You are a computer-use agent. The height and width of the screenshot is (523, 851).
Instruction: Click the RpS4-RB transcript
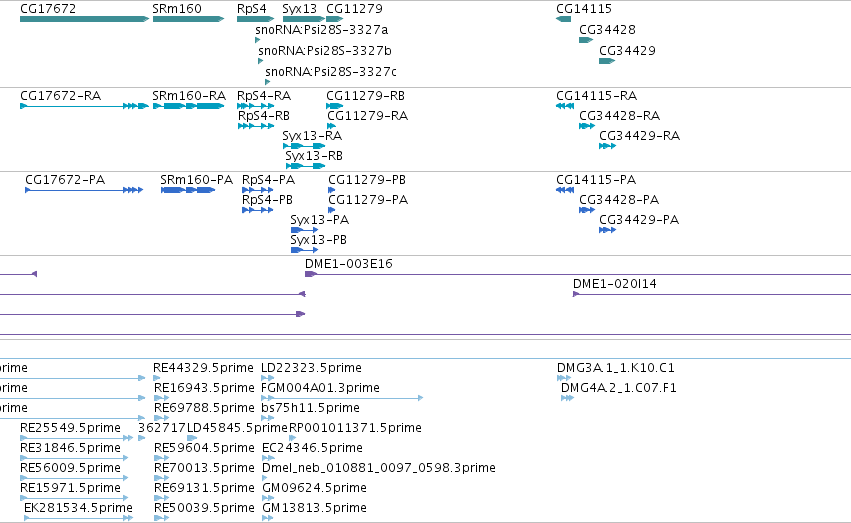click(x=256, y=126)
